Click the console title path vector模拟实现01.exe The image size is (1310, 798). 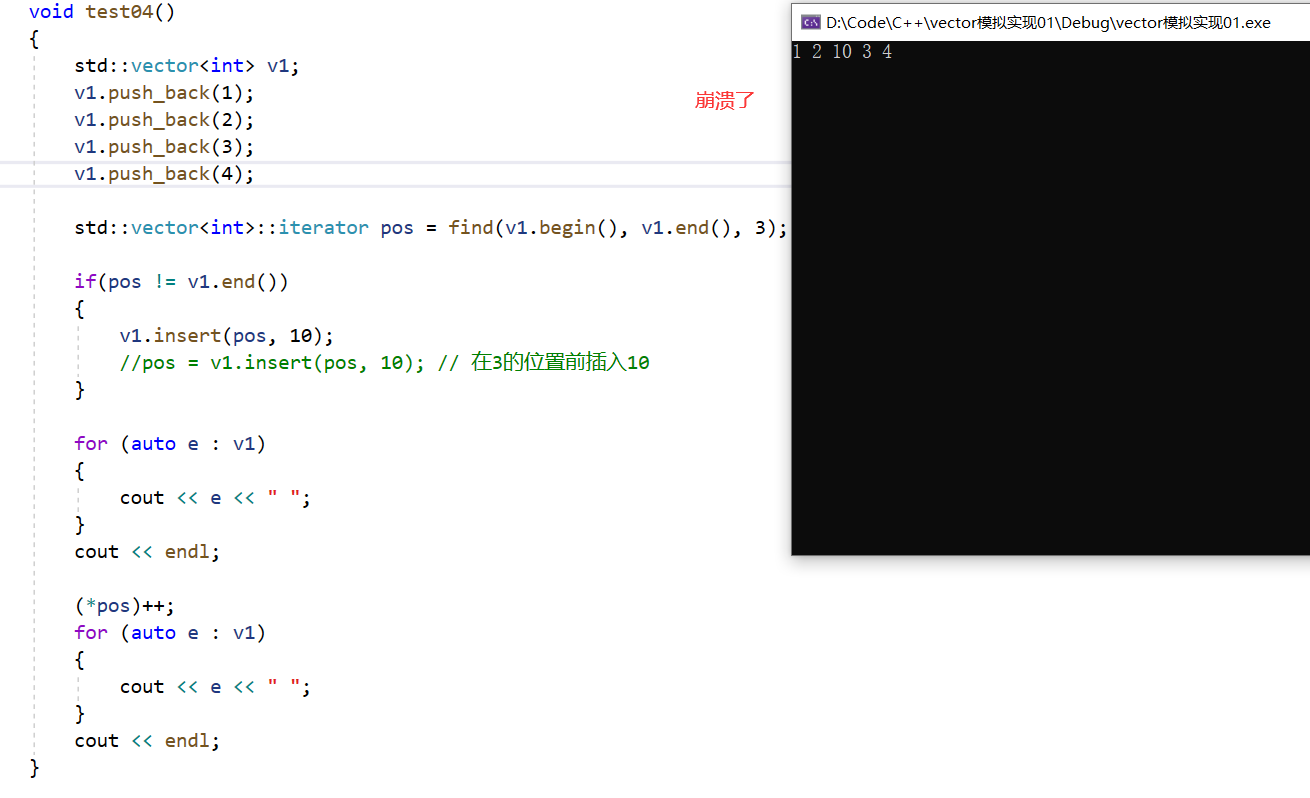(x=1048, y=22)
